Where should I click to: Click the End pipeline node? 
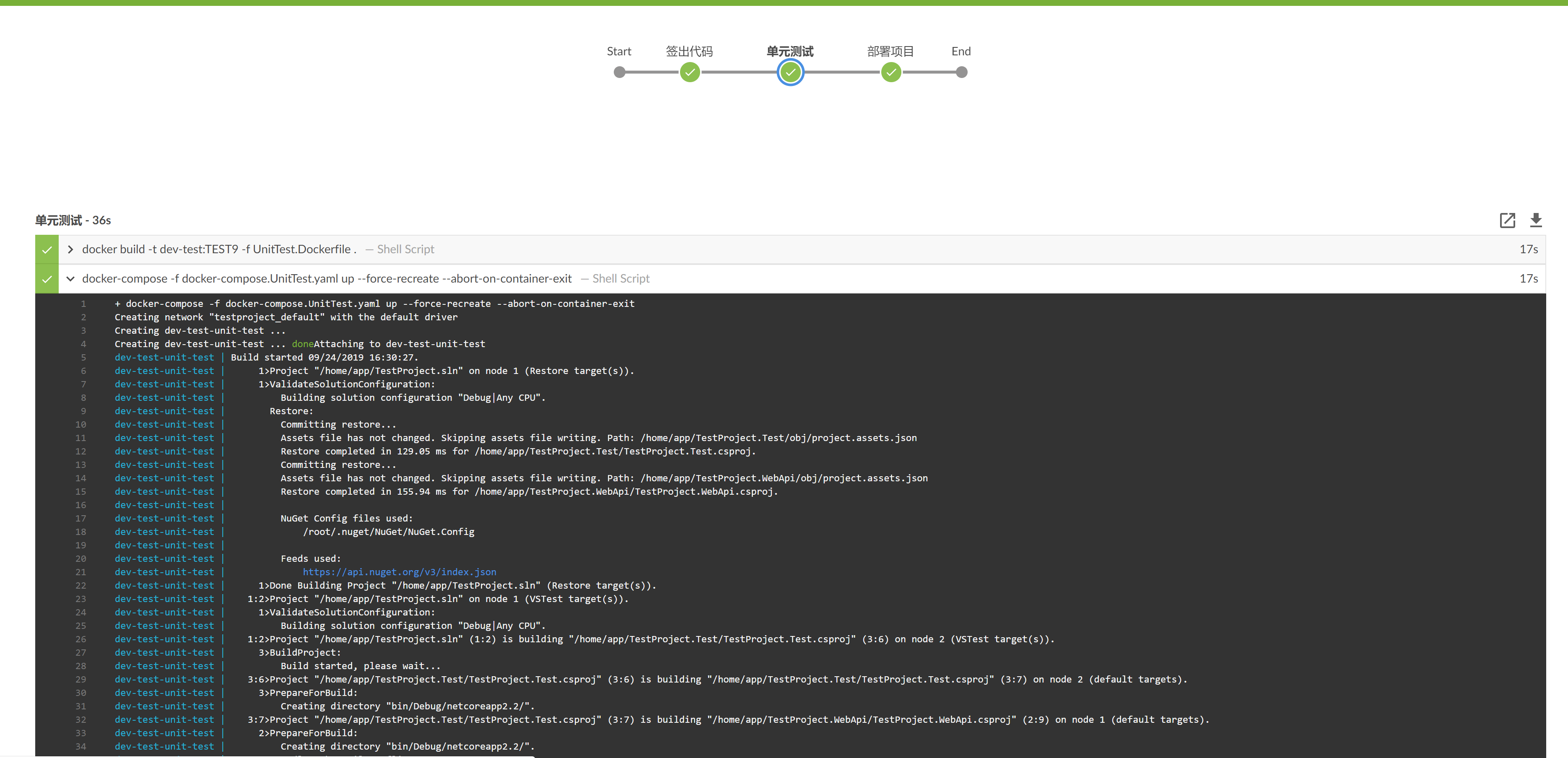pyautogui.click(x=961, y=73)
